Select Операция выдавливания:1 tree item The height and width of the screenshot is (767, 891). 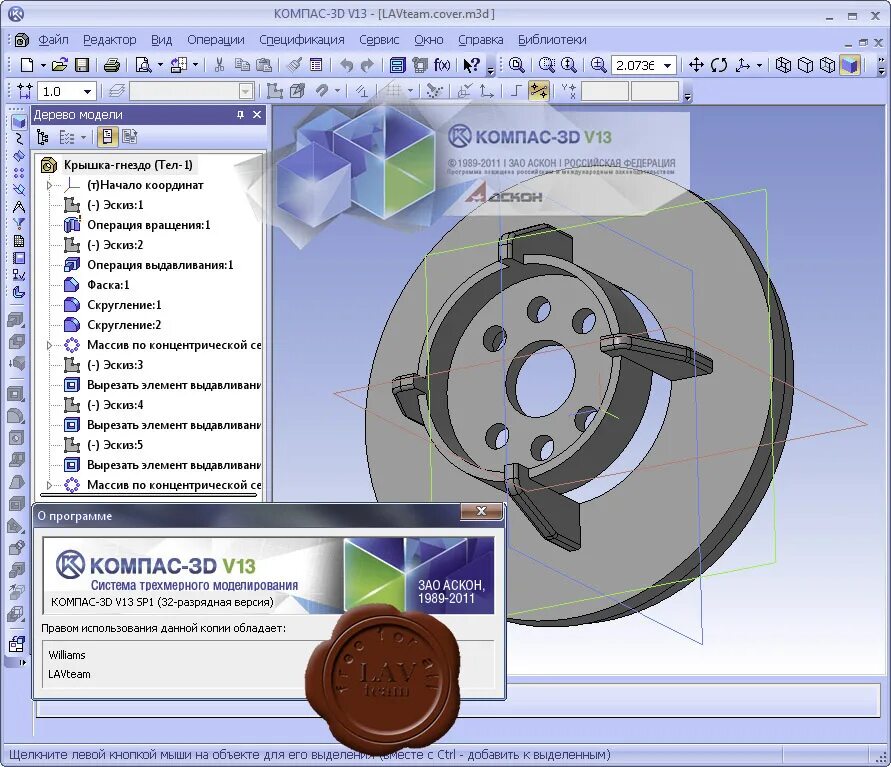pyautogui.click(x=160, y=265)
